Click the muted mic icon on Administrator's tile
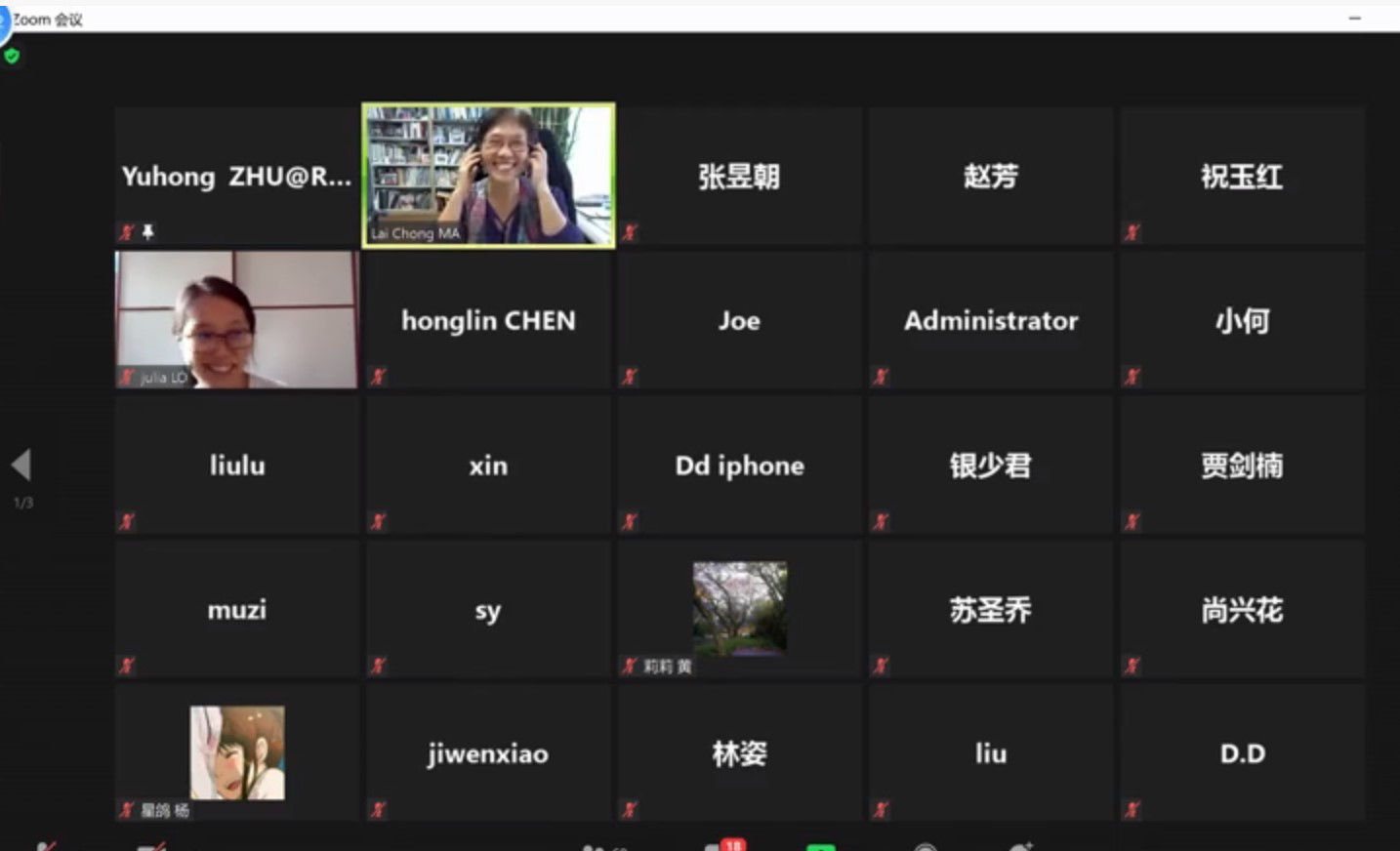The height and width of the screenshot is (851, 1400). [881, 377]
